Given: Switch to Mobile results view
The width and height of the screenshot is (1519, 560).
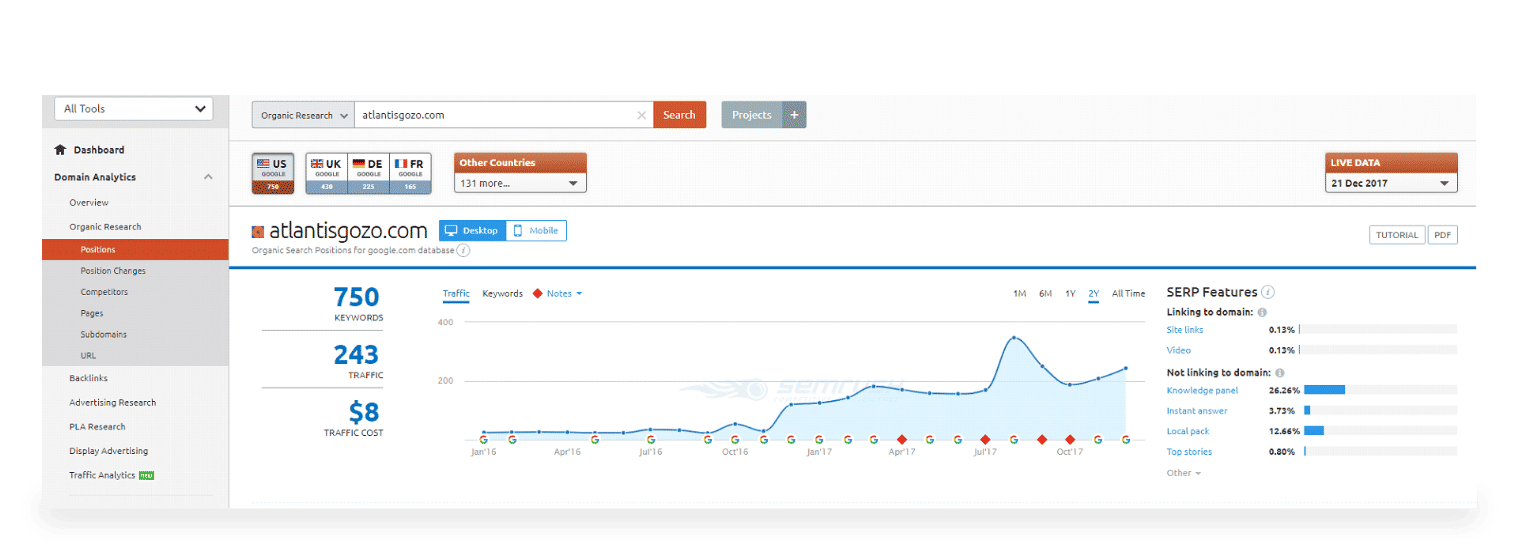Looking at the screenshot, I should pos(536,231).
